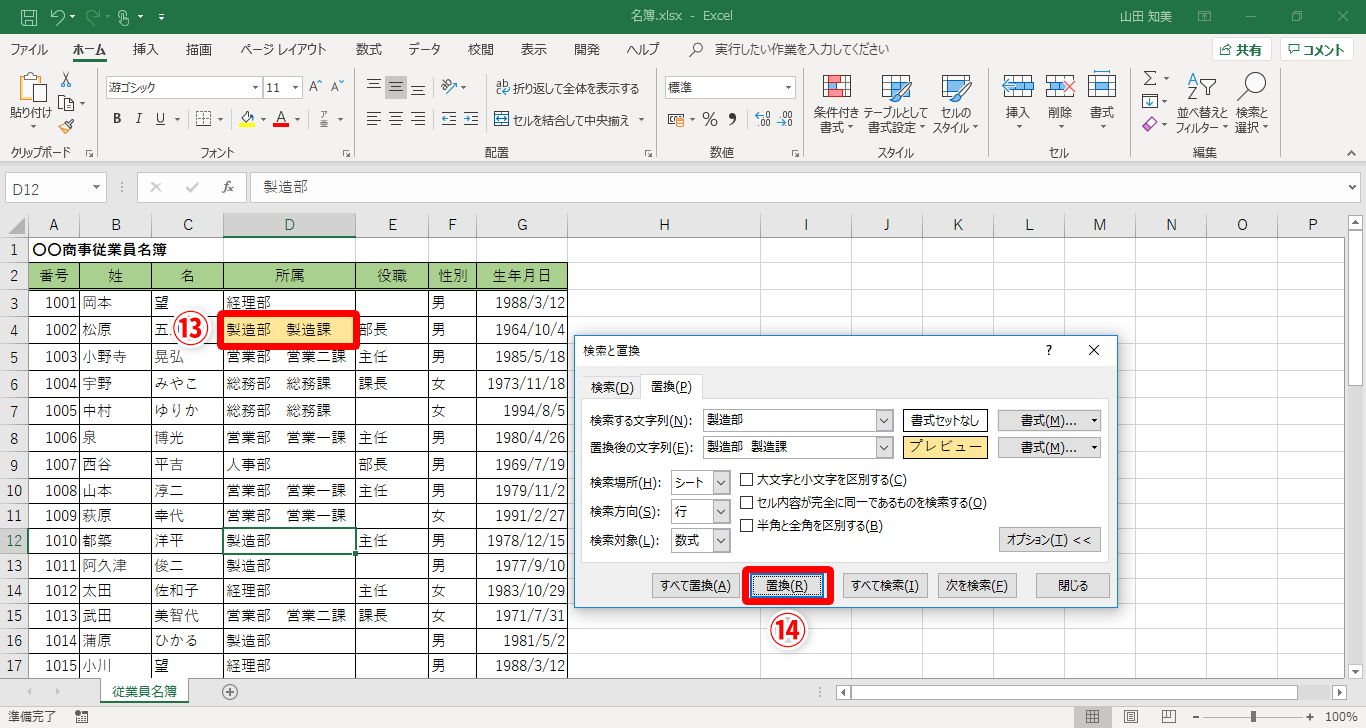Add a new sheet with the plus icon
Image resolution: width=1366 pixels, height=728 pixels.
tap(230, 691)
